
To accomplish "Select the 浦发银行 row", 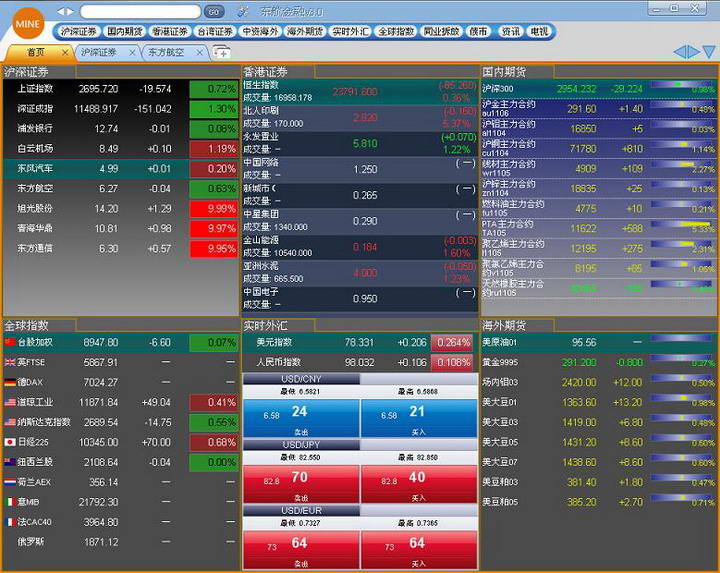I will coord(121,129).
